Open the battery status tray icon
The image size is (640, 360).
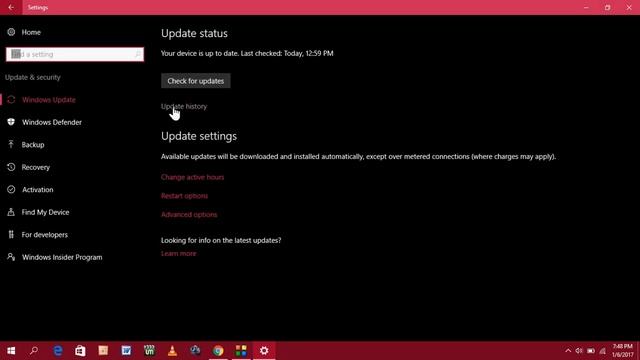(591, 351)
